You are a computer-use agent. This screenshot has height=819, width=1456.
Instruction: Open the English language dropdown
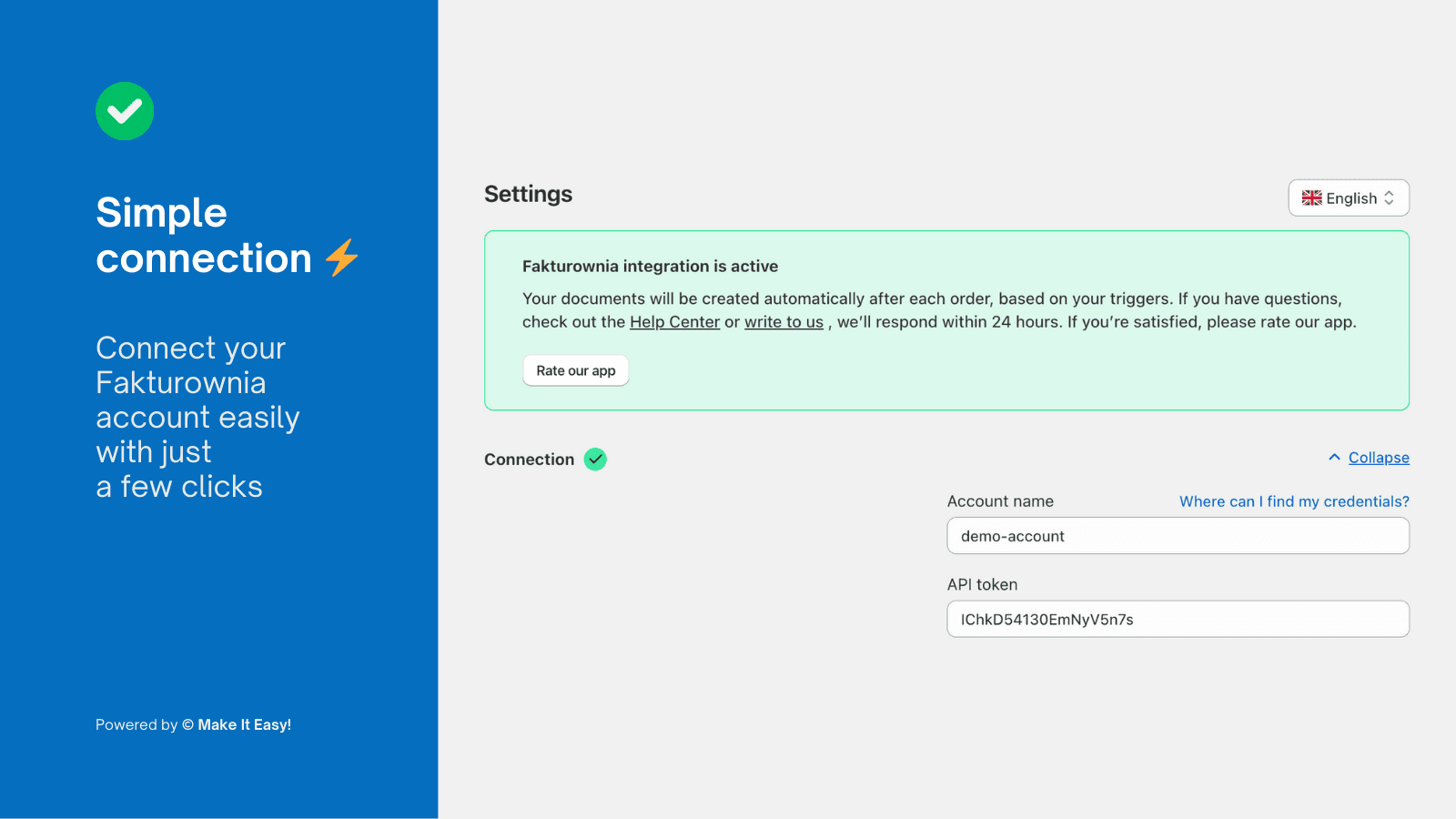(x=1349, y=198)
